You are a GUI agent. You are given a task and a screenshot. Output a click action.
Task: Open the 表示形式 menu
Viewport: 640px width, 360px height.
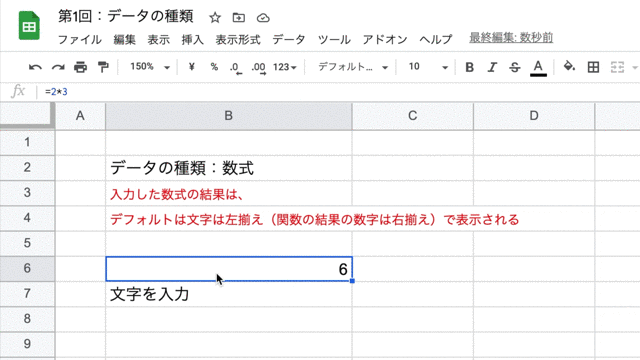(238, 40)
